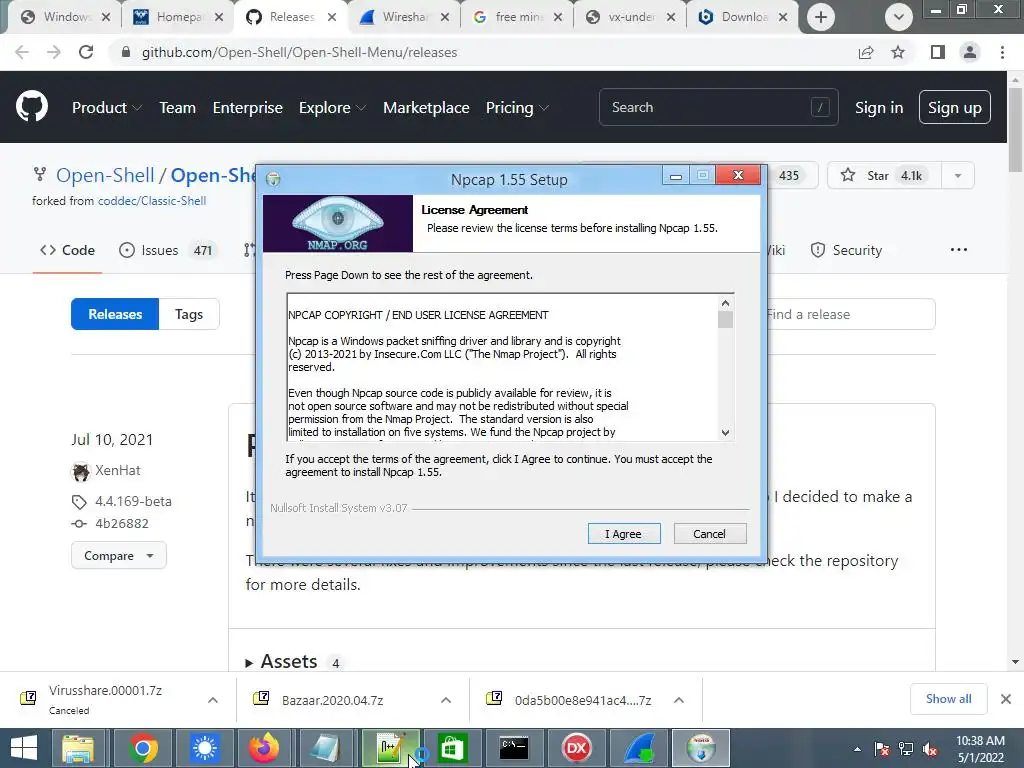Go back with the browser back arrow
Image resolution: width=1024 pixels, height=768 pixels.
pyautogui.click(x=22, y=52)
